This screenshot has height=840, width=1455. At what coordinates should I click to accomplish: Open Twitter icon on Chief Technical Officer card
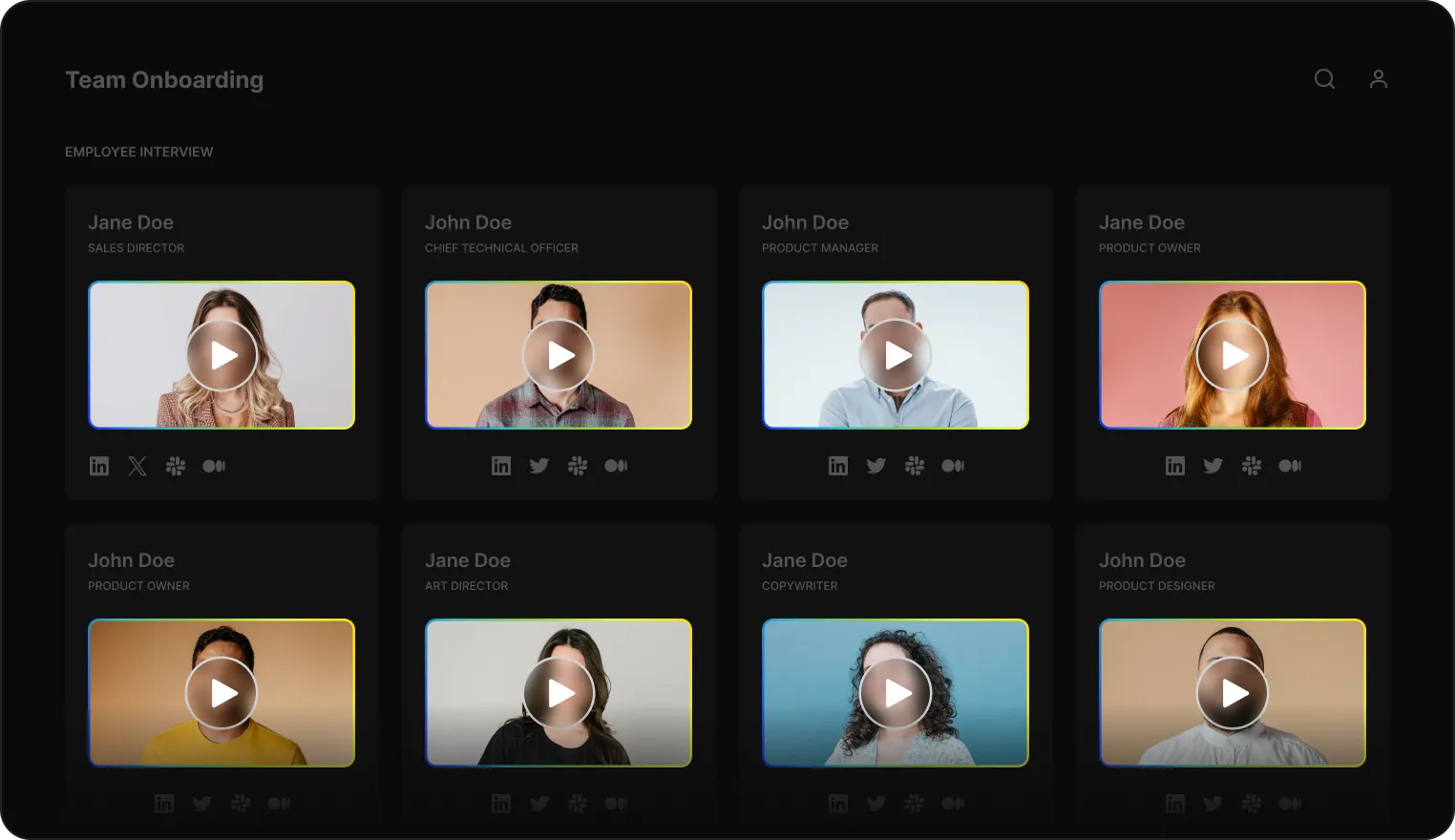click(x=539, y=466)
